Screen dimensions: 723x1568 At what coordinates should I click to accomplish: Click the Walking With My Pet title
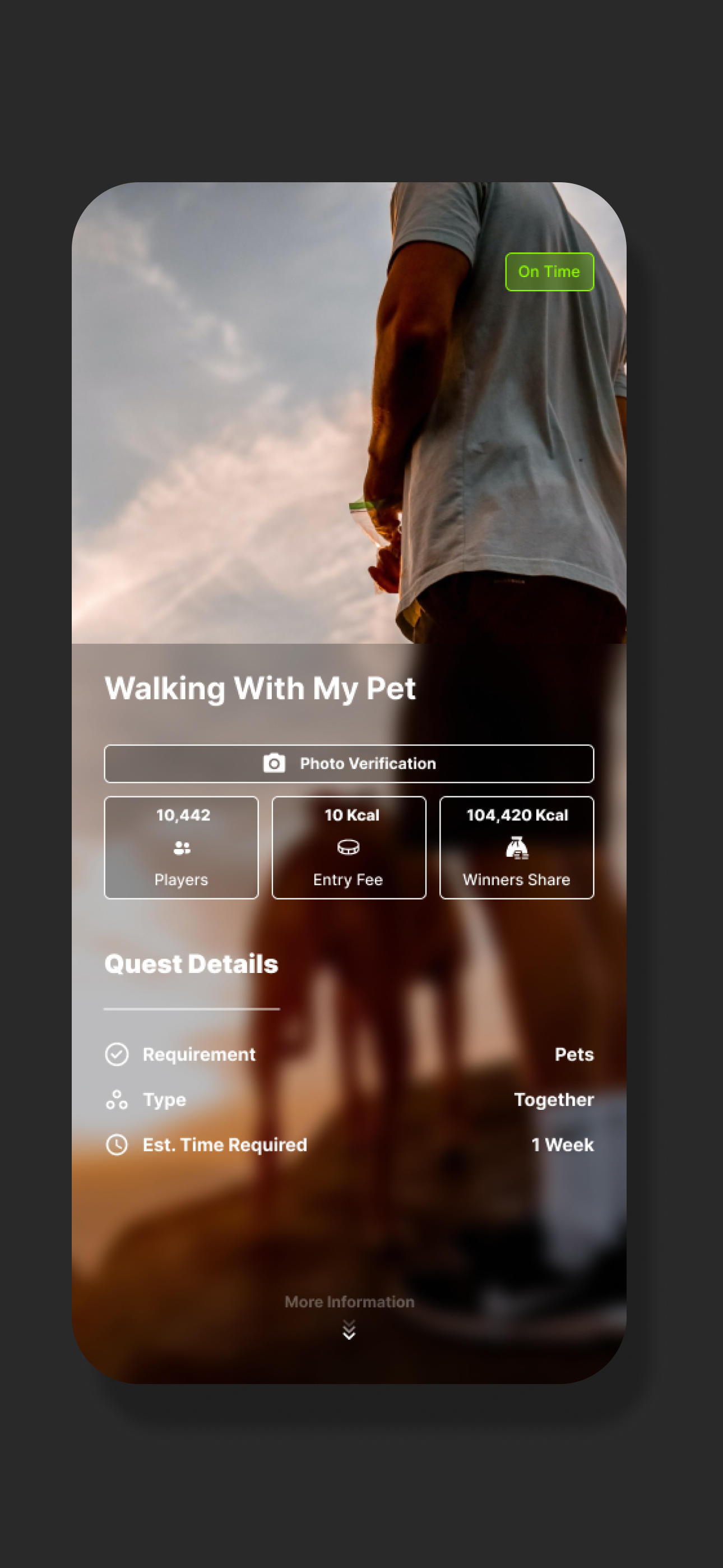(x=260, y=689)
